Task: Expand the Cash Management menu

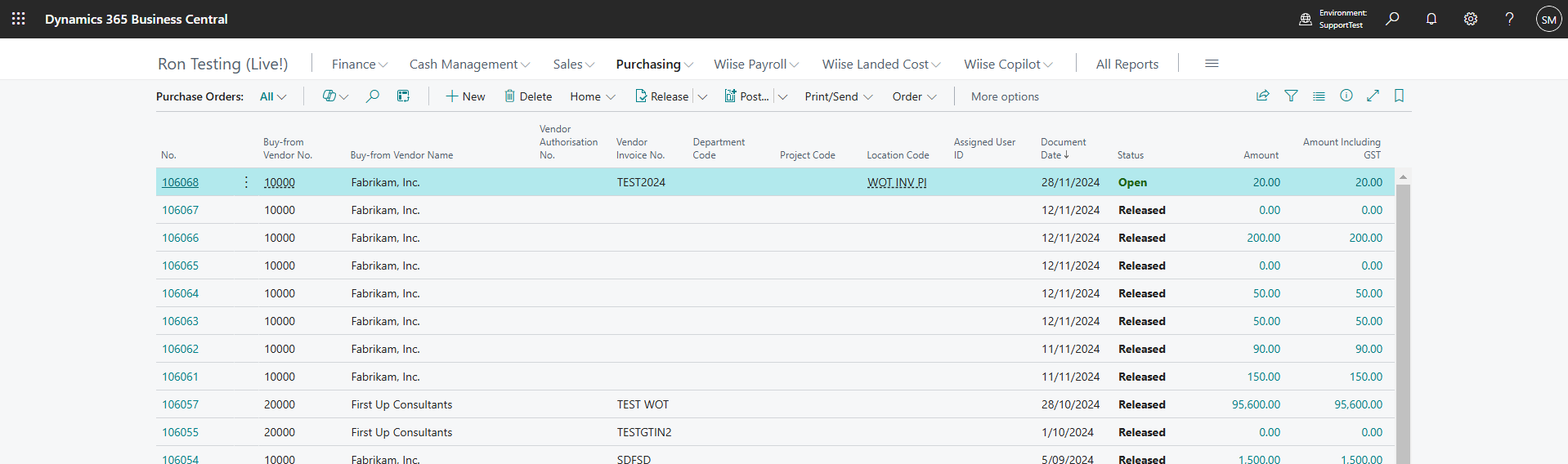Action: pos(470,64)
